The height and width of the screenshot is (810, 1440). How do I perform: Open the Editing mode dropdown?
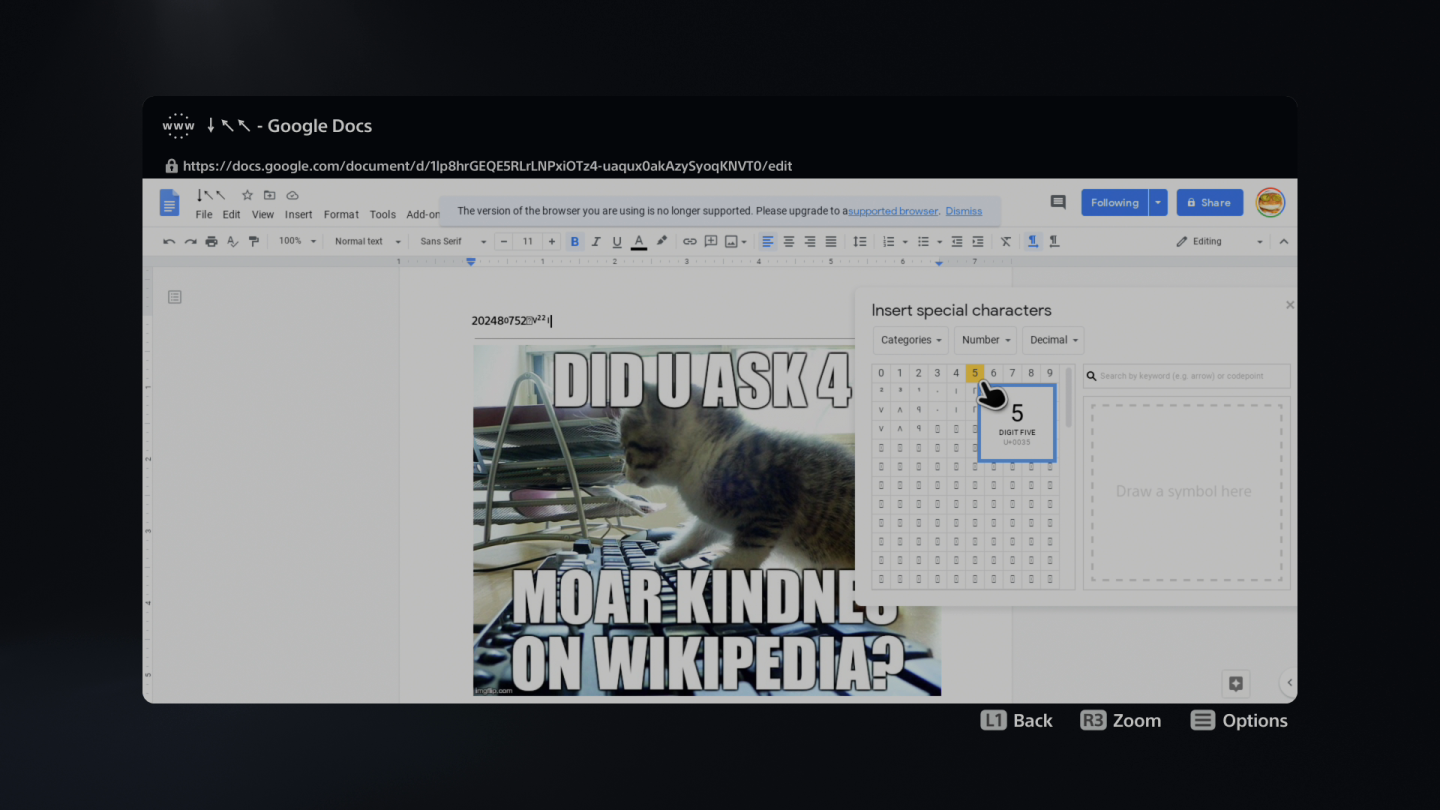pos(1219,241)
